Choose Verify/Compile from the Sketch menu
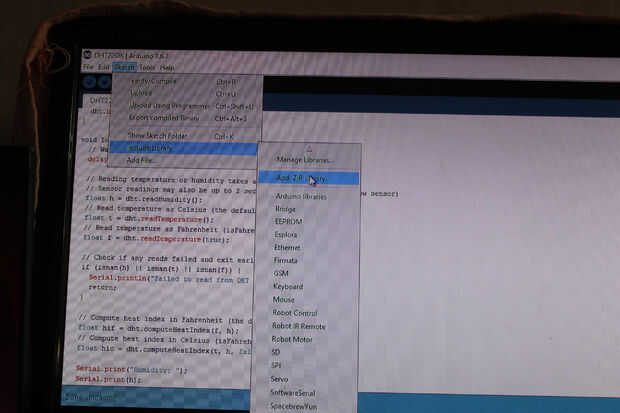The width and height of the screenshot is (620, 413). 185,81
